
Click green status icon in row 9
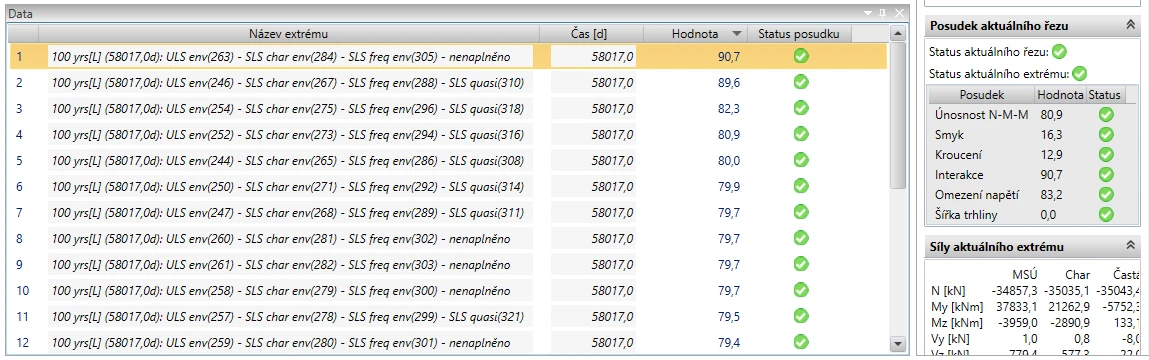pos(801,265)
